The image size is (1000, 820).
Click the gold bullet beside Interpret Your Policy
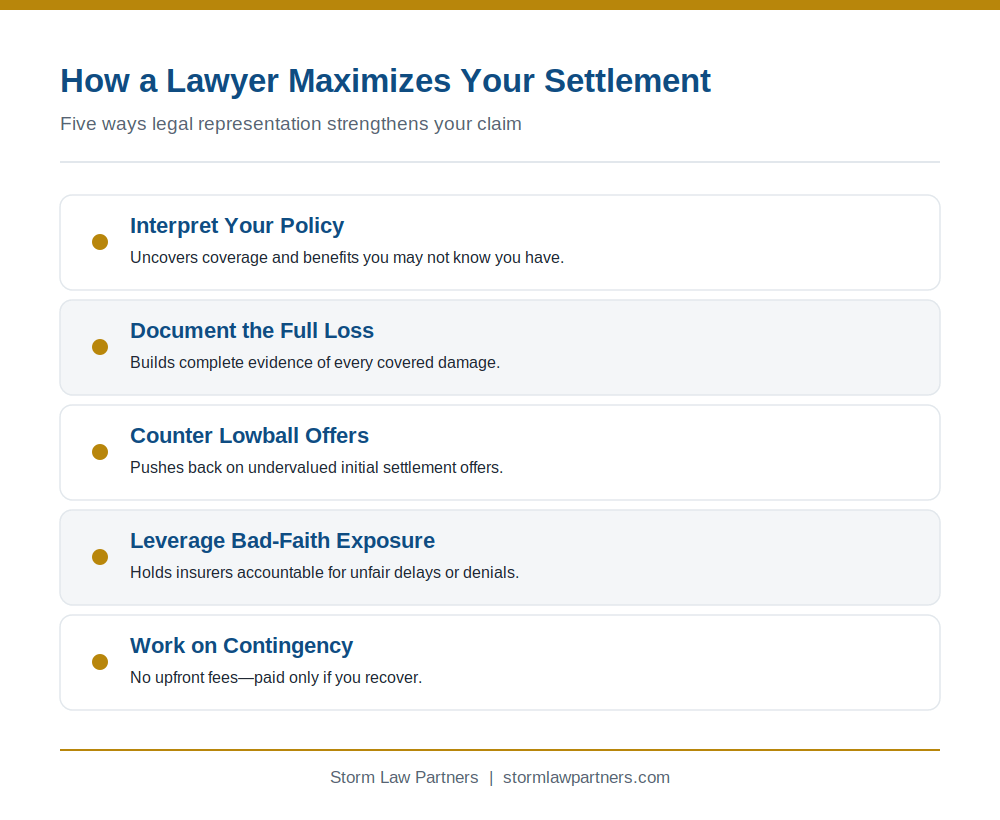[100, 242]
